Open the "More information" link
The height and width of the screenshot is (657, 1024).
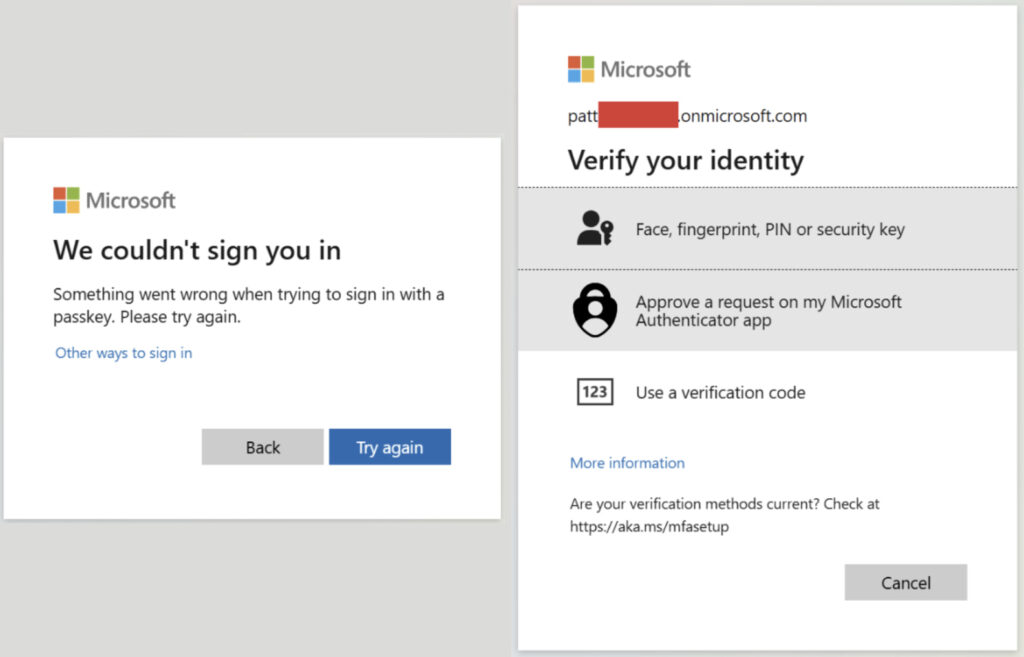627,462
